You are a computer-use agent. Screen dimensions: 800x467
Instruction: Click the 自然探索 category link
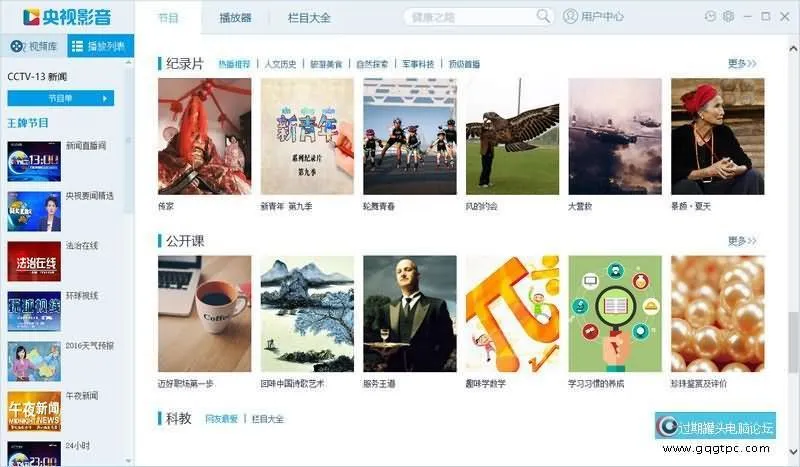(x=372, y=64)
